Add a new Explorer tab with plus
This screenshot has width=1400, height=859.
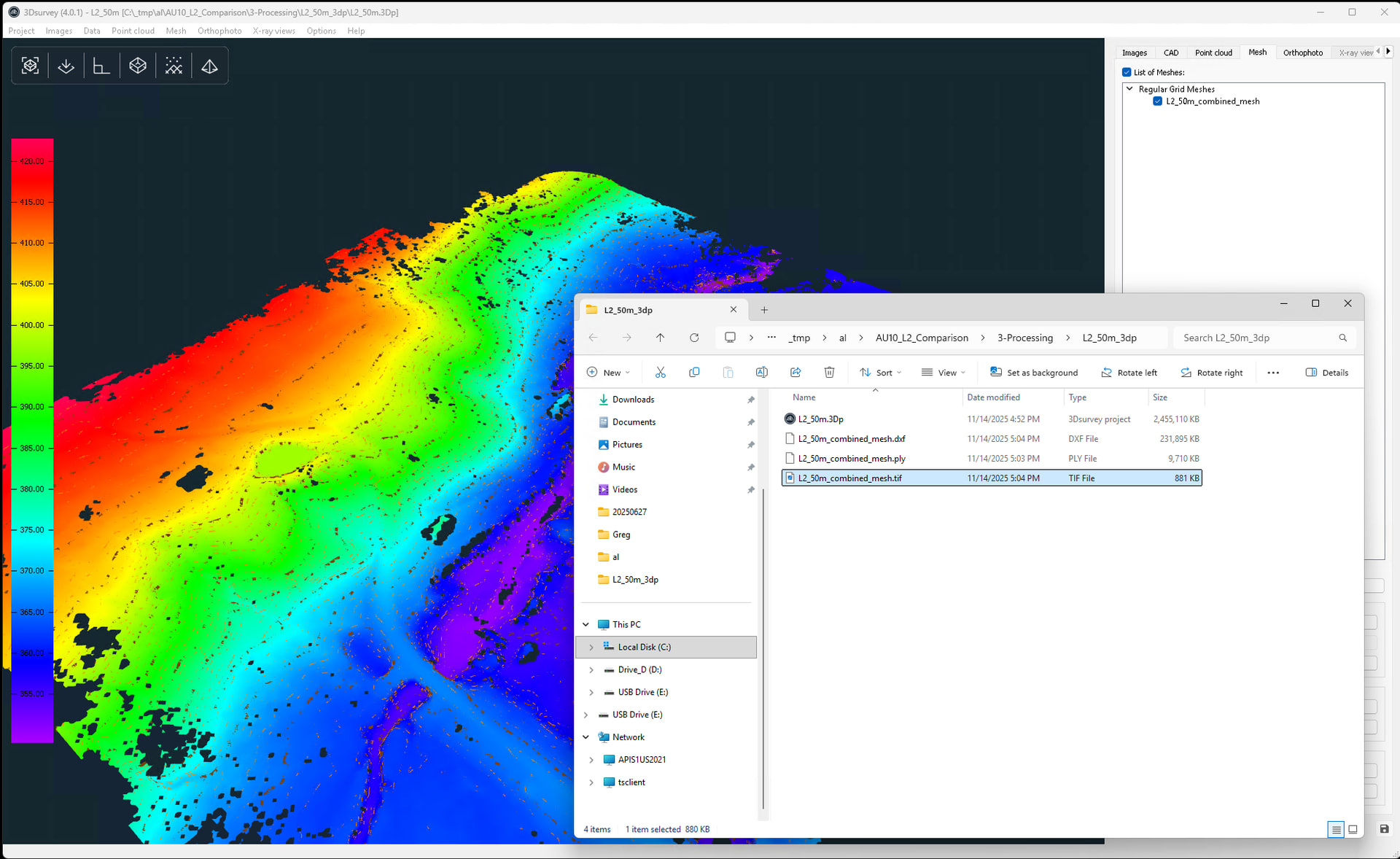click(764, 310)
